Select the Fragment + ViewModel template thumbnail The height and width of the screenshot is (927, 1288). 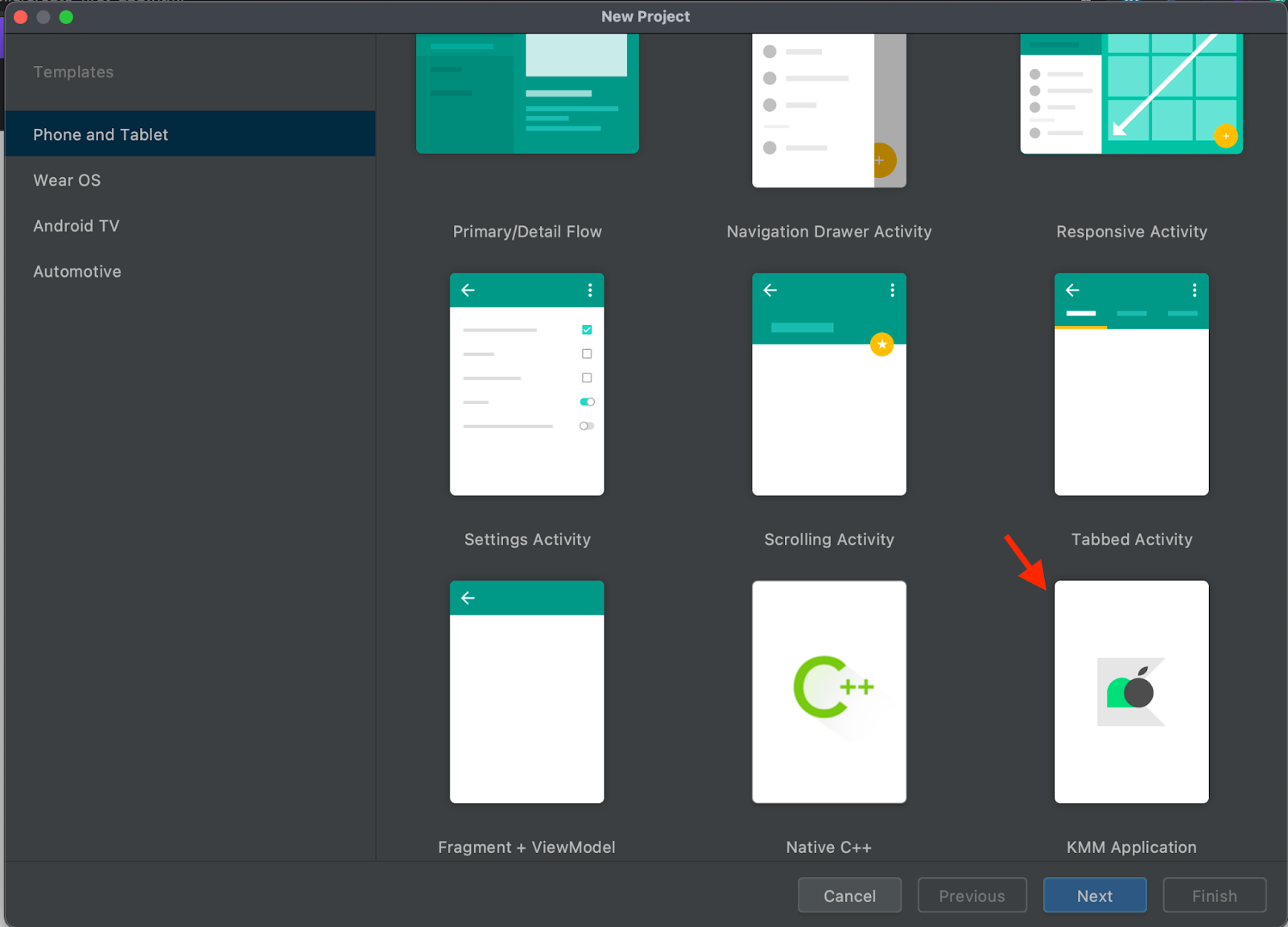[x=526, y=692]
